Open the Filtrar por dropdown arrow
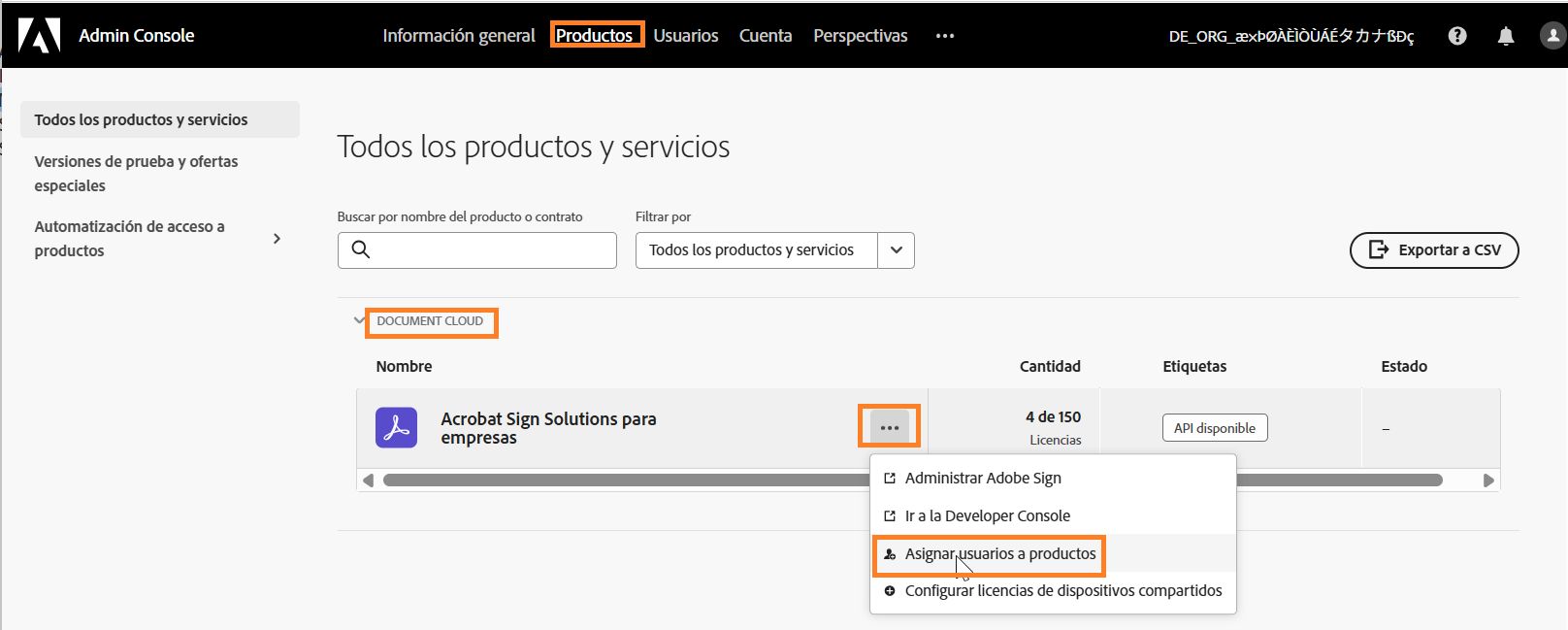 pyautogui.click(x=896, y=249)
